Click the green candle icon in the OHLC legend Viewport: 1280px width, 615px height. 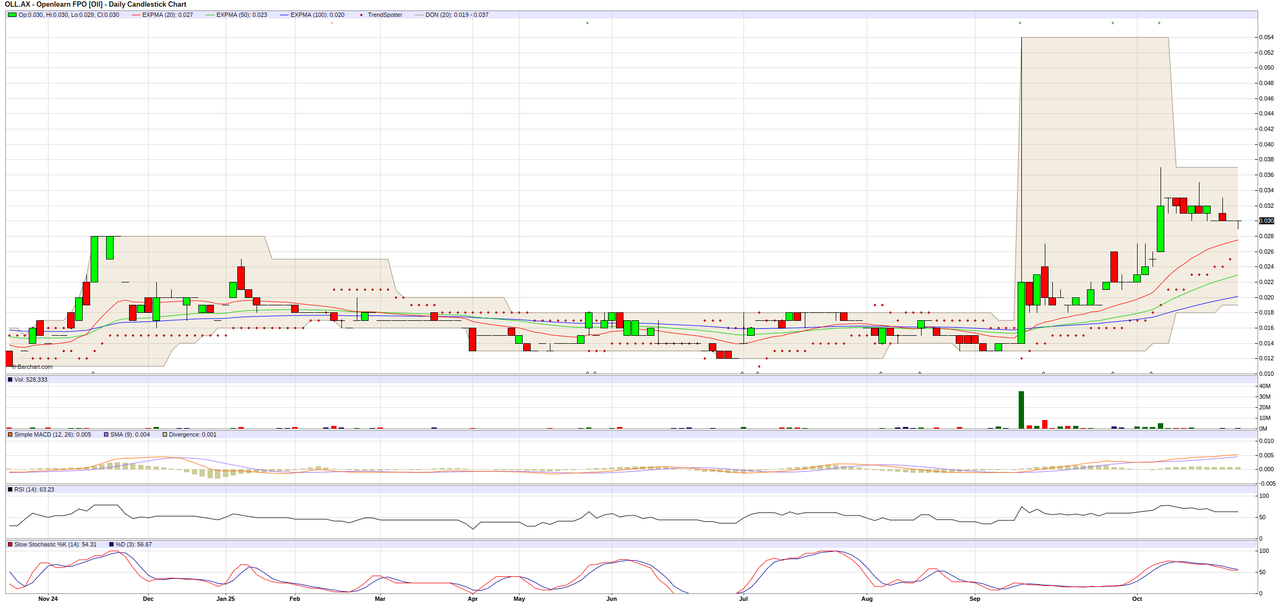point(12,15)
